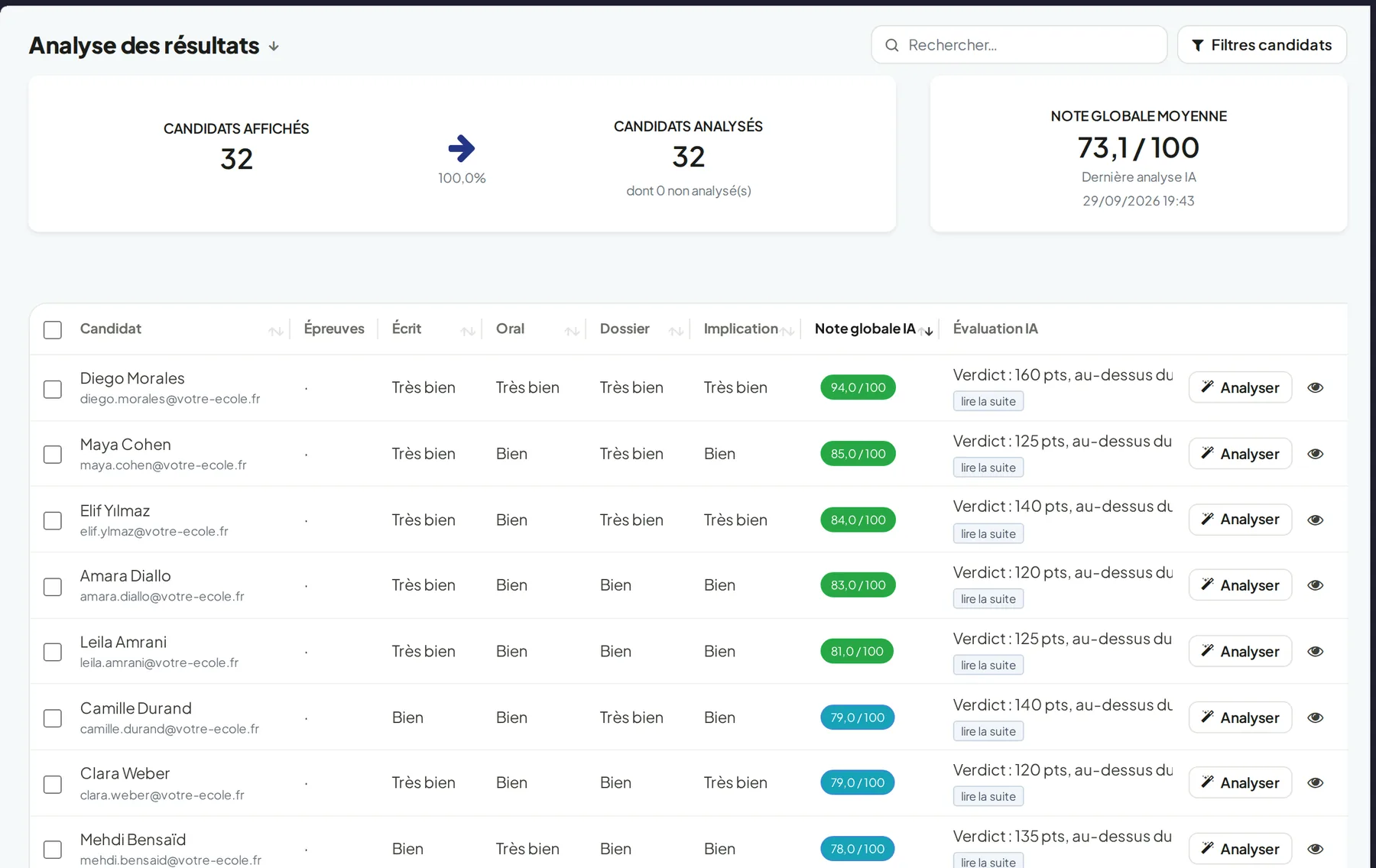Expand lire la suite for Diego Morales
Image resolution: width=1376 pixels, height=868 pixels.
[x=988, y=401]
